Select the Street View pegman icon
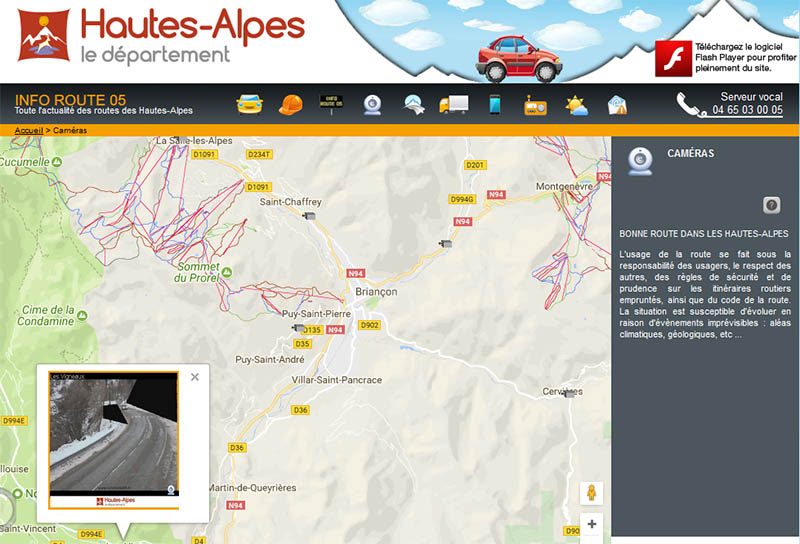The height and width of the screenshot is (544, 800). (591, 493)
